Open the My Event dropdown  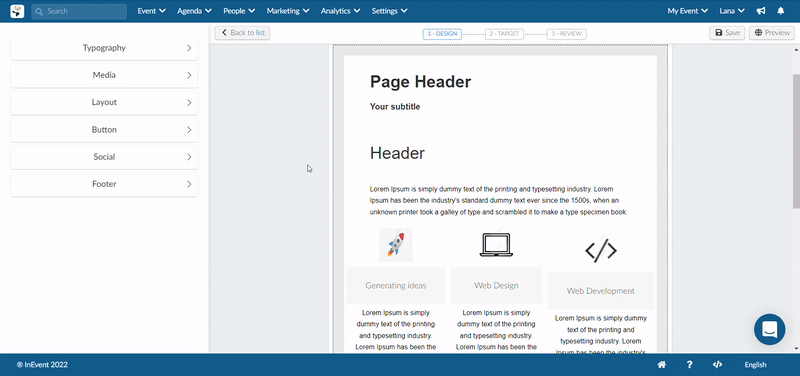point(688,11)
